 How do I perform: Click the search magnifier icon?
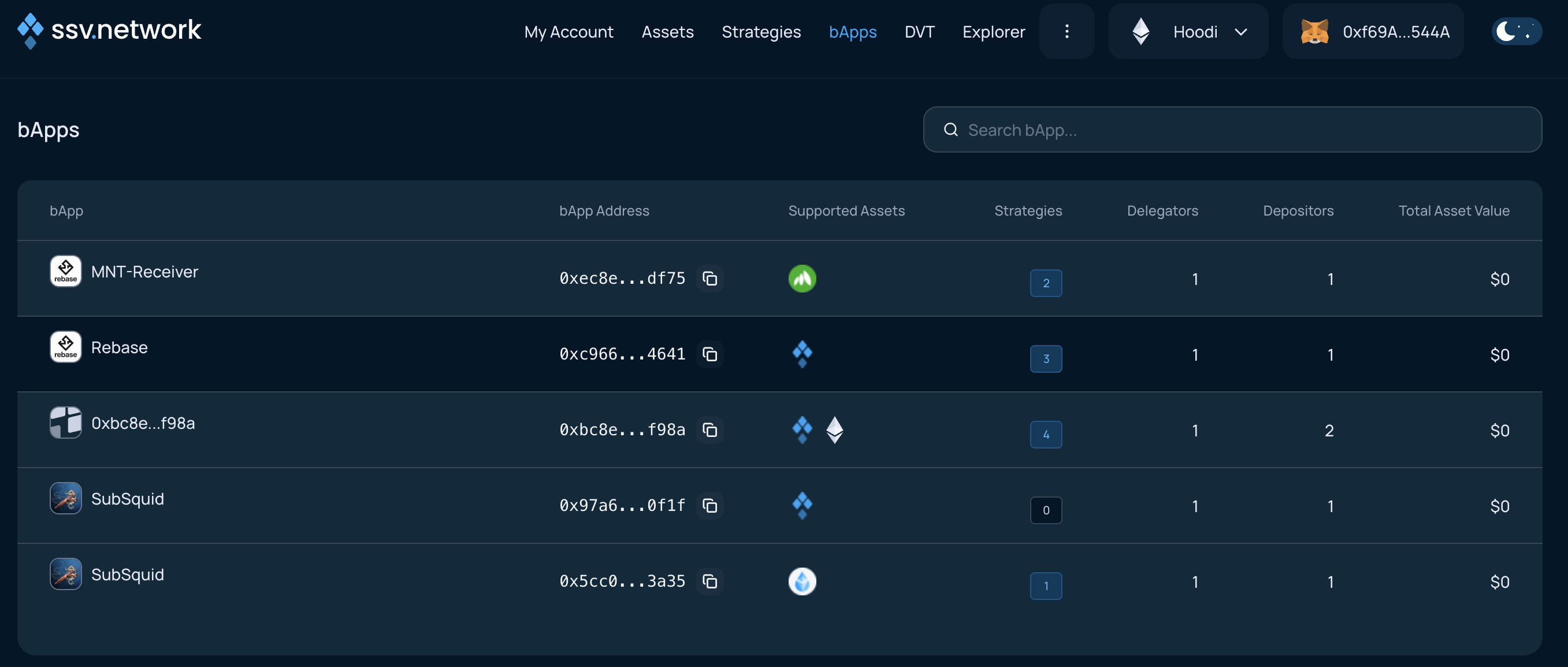[x=951, y=129]
